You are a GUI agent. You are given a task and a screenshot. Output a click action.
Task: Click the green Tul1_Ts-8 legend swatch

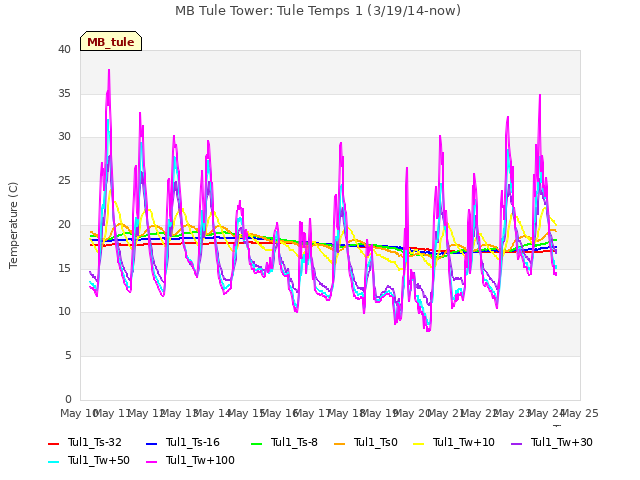click(x=256, y=443)
